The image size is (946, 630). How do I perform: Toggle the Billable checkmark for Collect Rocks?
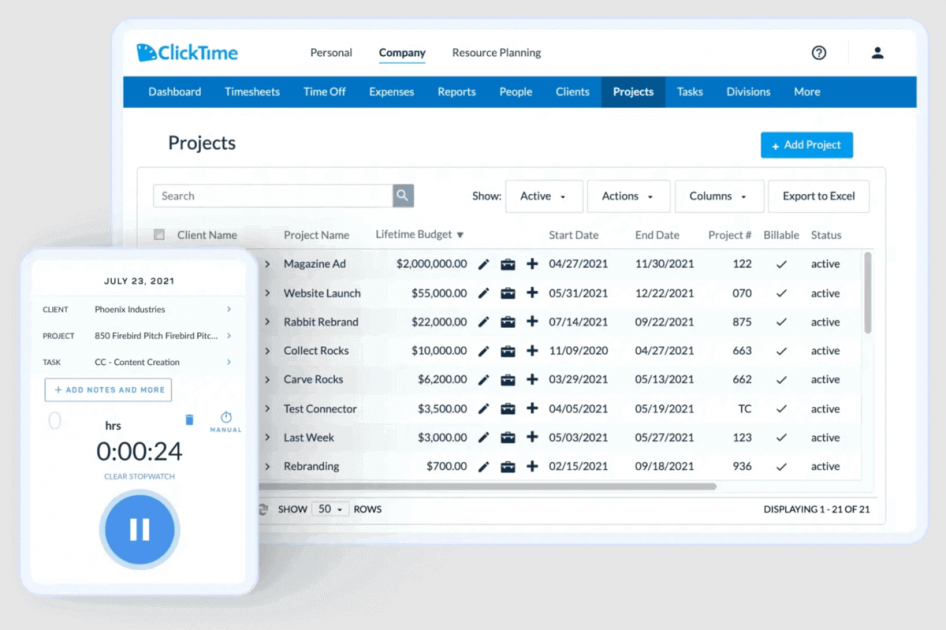pos(781,351)
